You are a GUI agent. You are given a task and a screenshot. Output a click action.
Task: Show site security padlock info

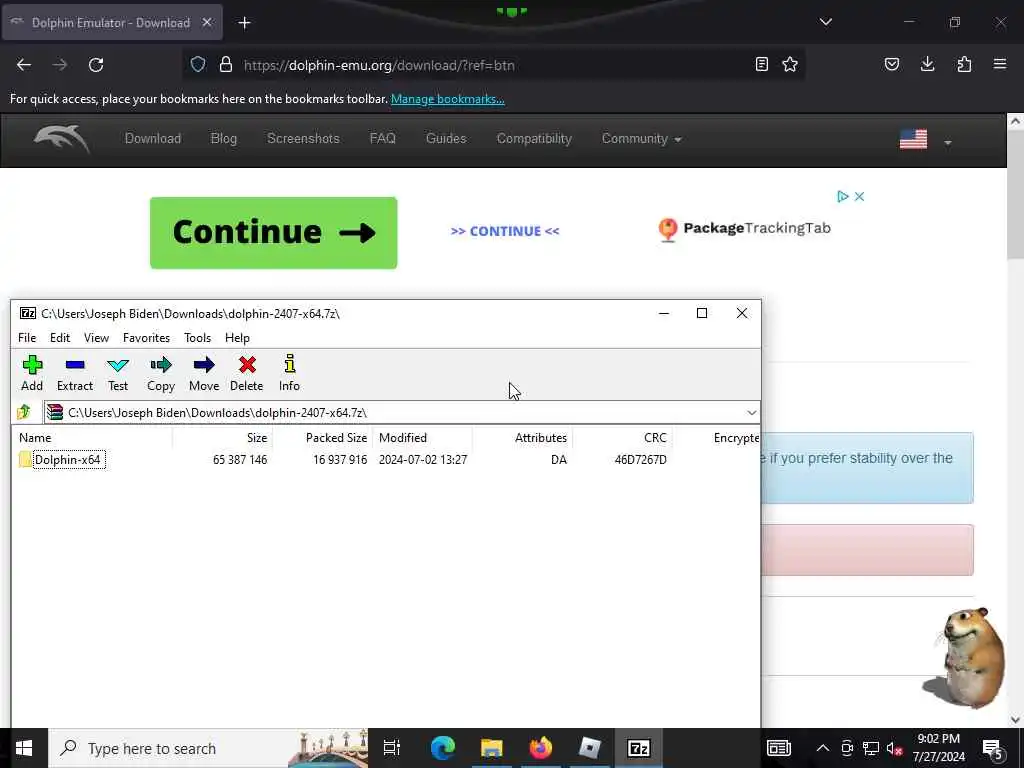(x=226, y=65)
